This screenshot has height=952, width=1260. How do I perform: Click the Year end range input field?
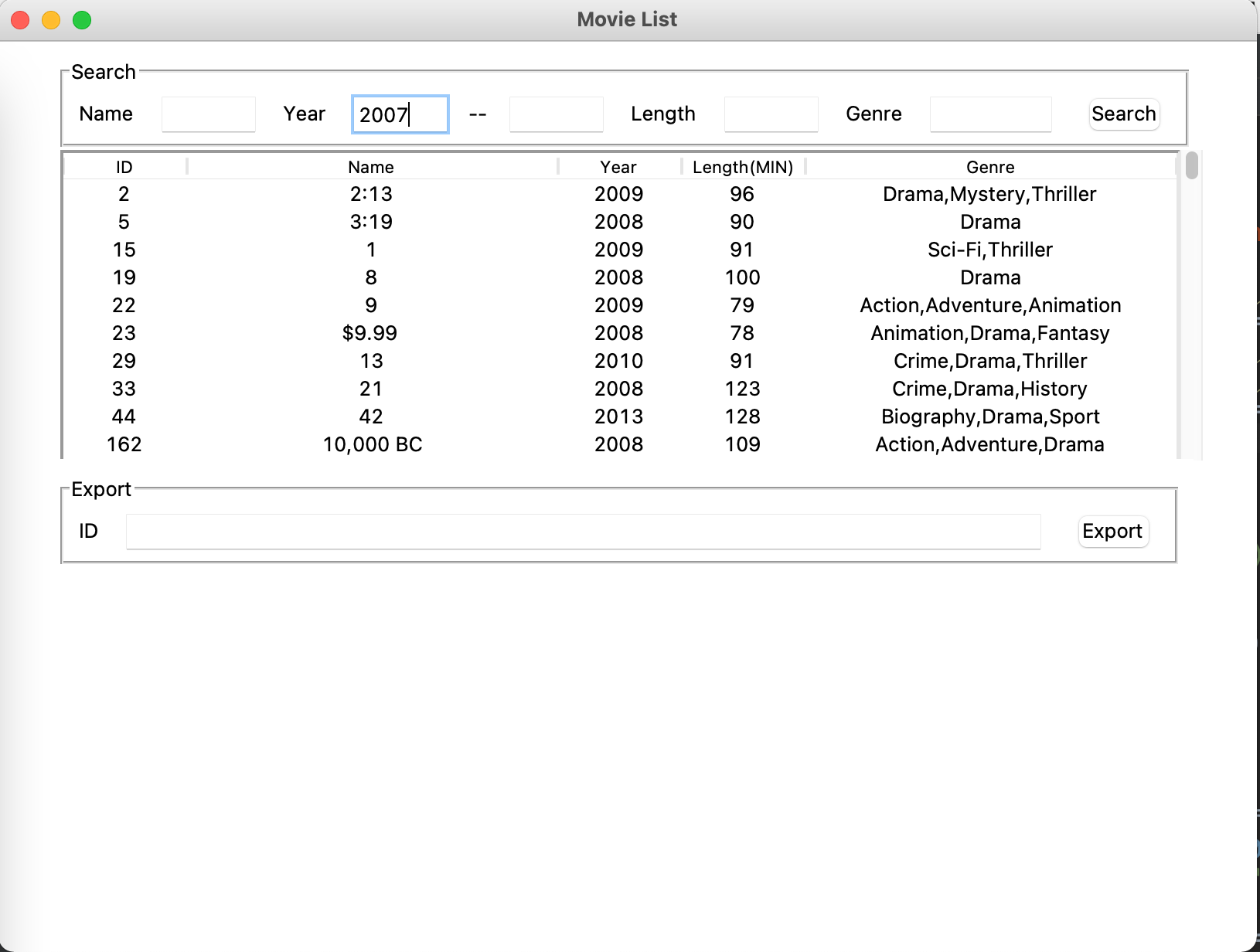point(557,114)
